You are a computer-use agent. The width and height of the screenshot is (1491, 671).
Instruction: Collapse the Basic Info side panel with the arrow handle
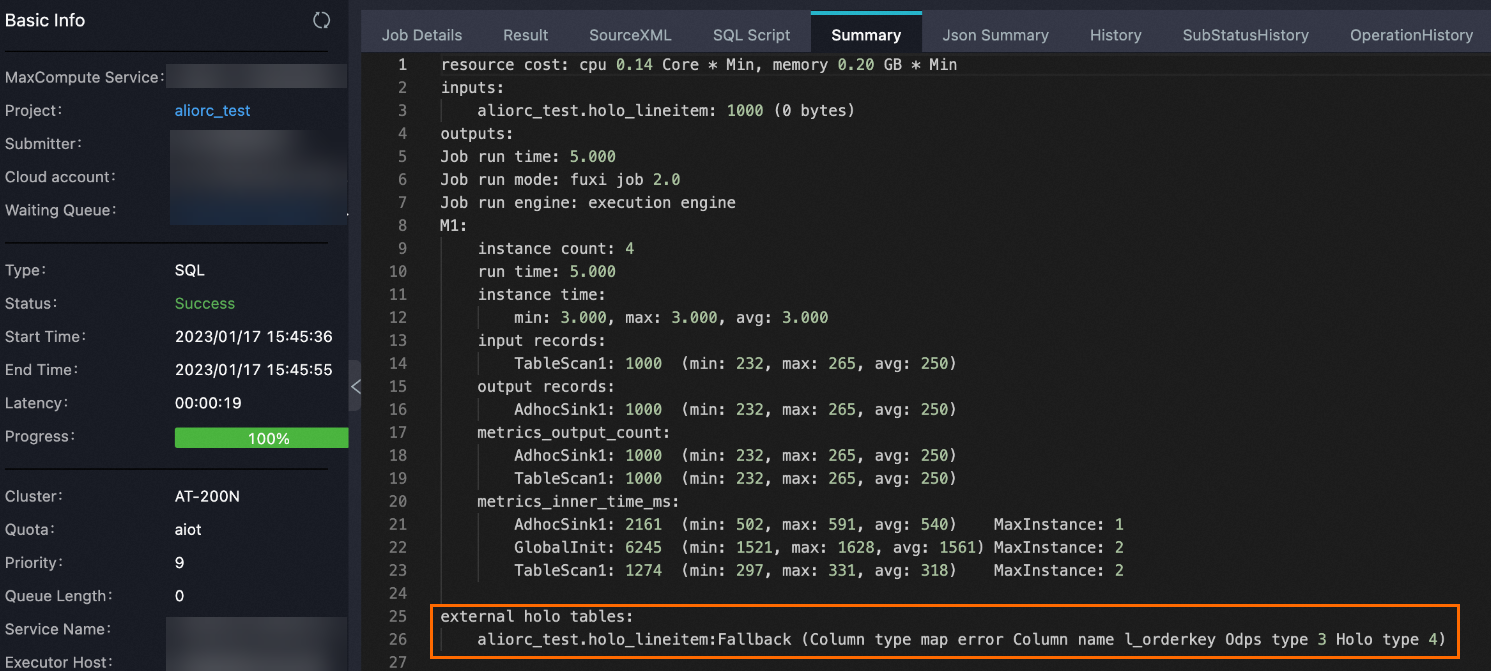(x=355, y=386)
